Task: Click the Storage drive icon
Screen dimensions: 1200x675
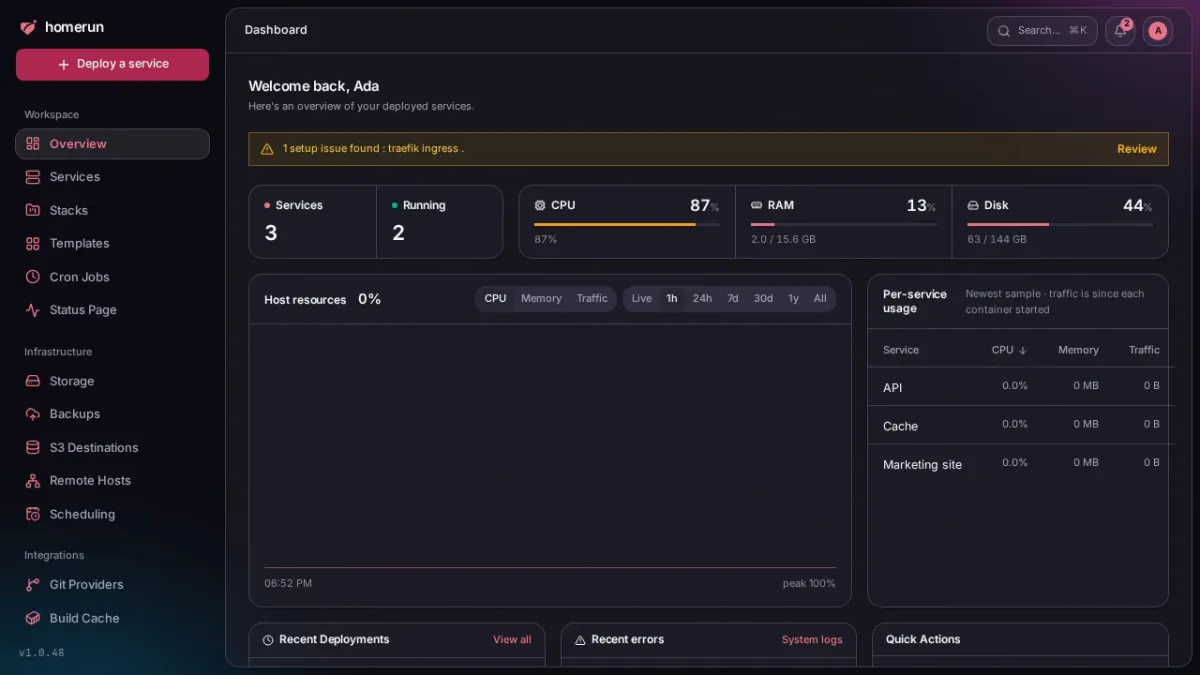Action: tap(33, 381)
